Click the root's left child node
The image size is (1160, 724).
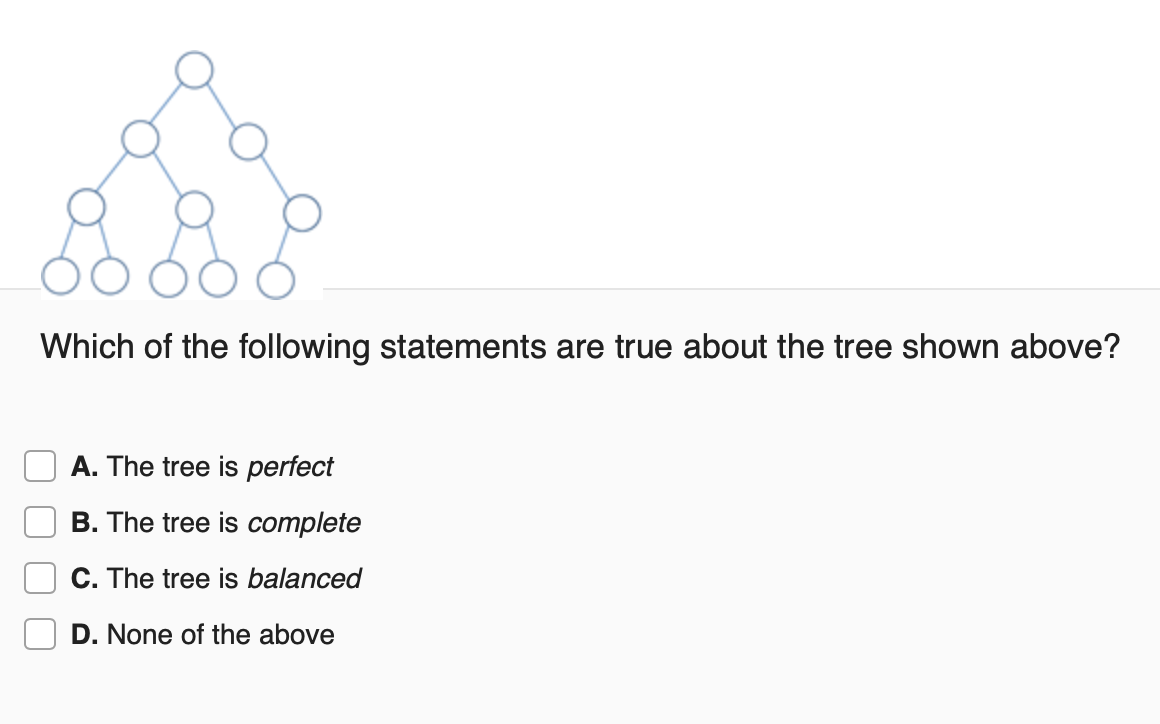(x=140, y=140)
